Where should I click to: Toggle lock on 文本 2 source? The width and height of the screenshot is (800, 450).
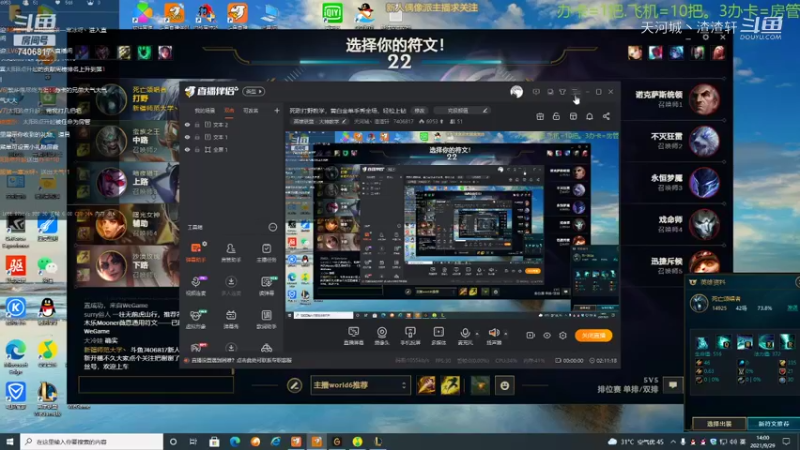[x=197, y=124]
